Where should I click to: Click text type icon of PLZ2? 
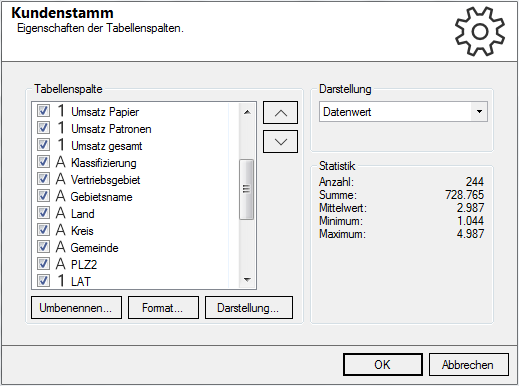[60, 264]
